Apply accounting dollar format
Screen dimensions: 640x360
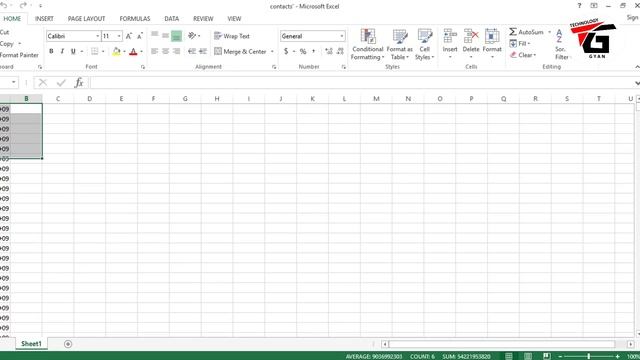pyautogui.click(x=286, y=51)
